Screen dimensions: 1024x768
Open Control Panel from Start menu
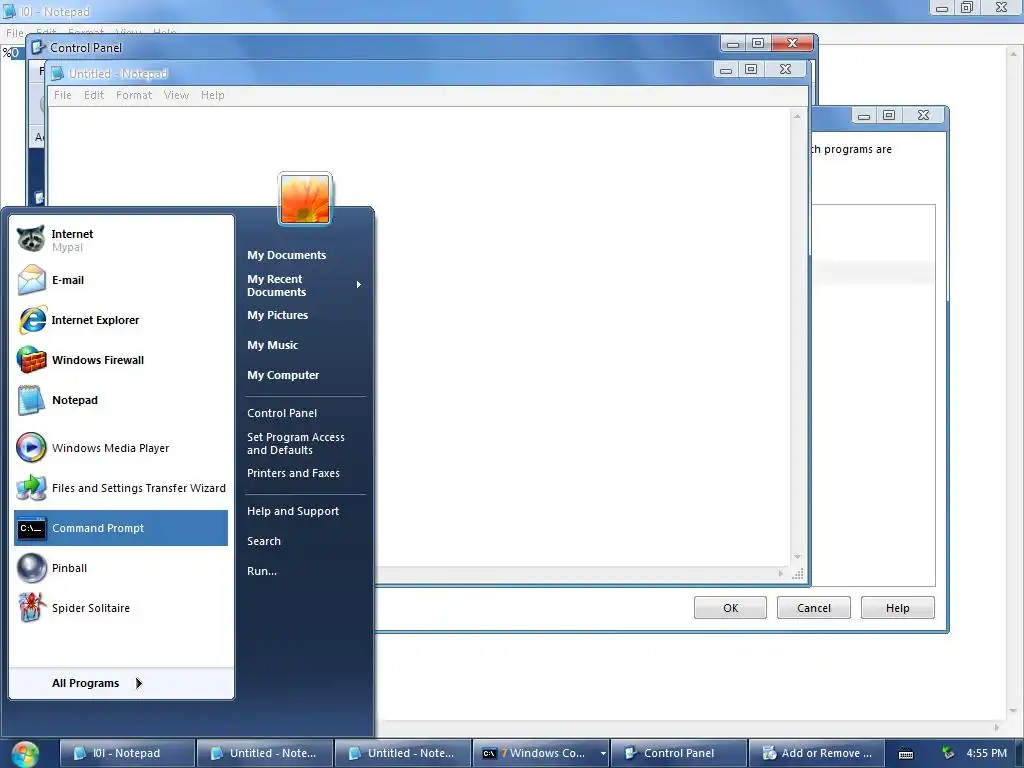[x=281, y=413]
